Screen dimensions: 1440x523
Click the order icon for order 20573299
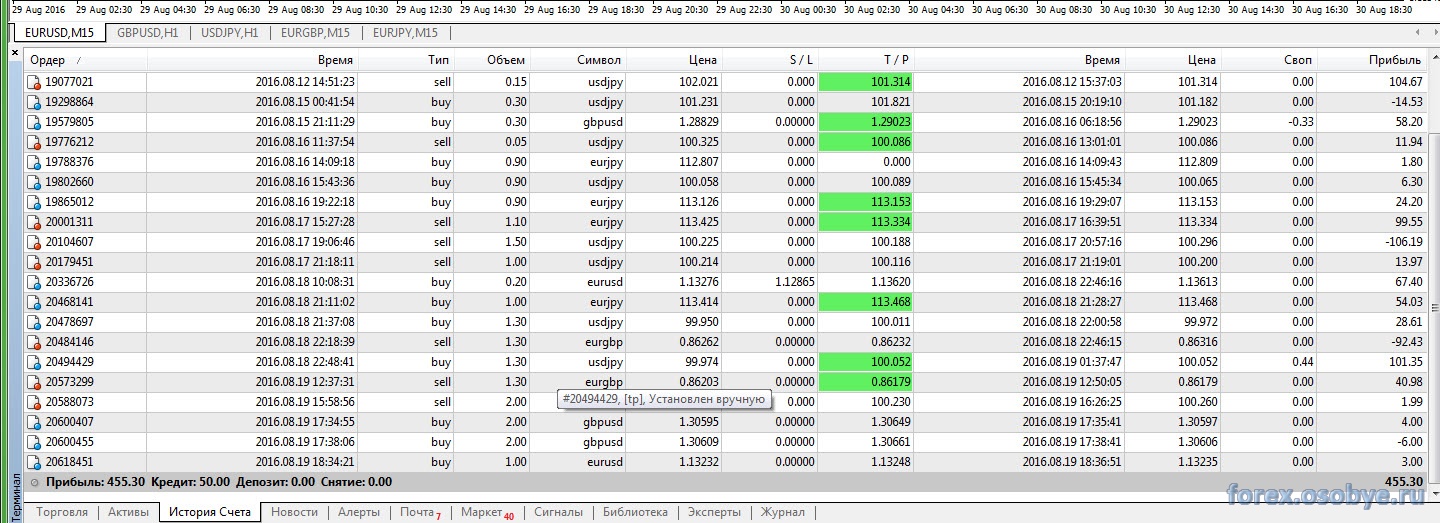pos(34,382)
